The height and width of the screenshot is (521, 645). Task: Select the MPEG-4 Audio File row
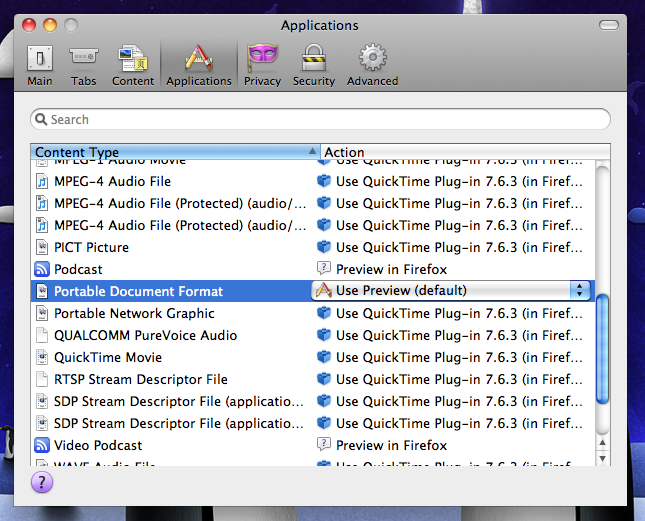point(313,181)
